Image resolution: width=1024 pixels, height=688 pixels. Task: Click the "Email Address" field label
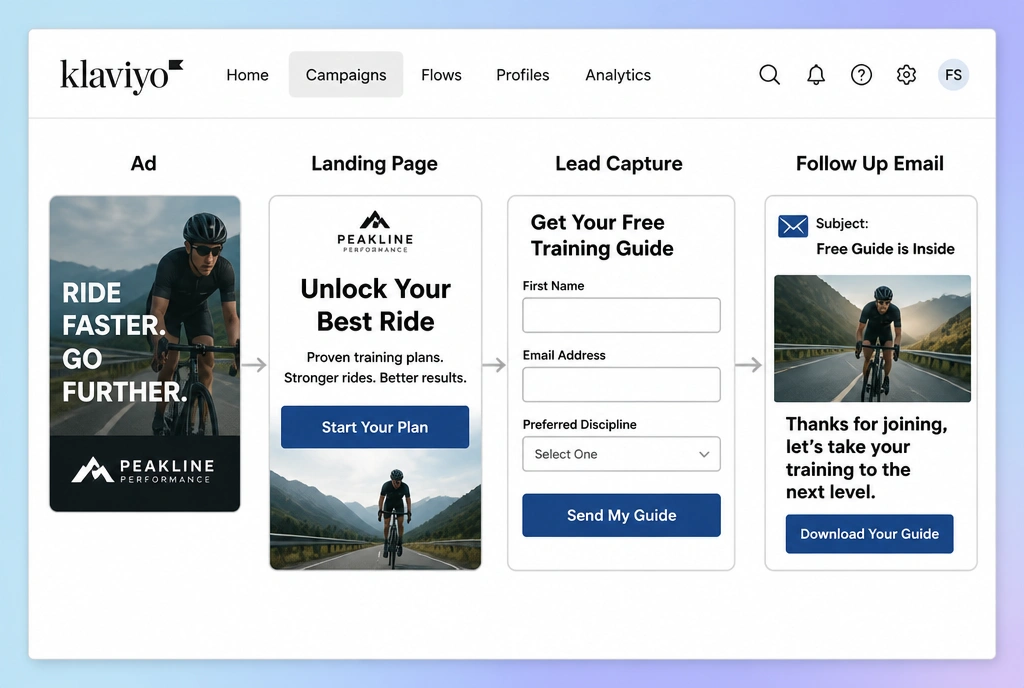pos(564,355)
